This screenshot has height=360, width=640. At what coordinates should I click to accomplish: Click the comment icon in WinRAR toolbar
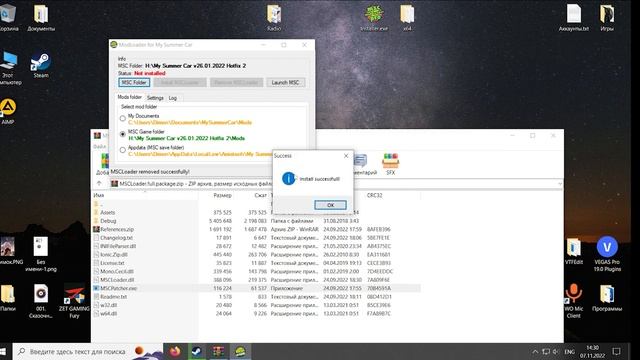360,164
